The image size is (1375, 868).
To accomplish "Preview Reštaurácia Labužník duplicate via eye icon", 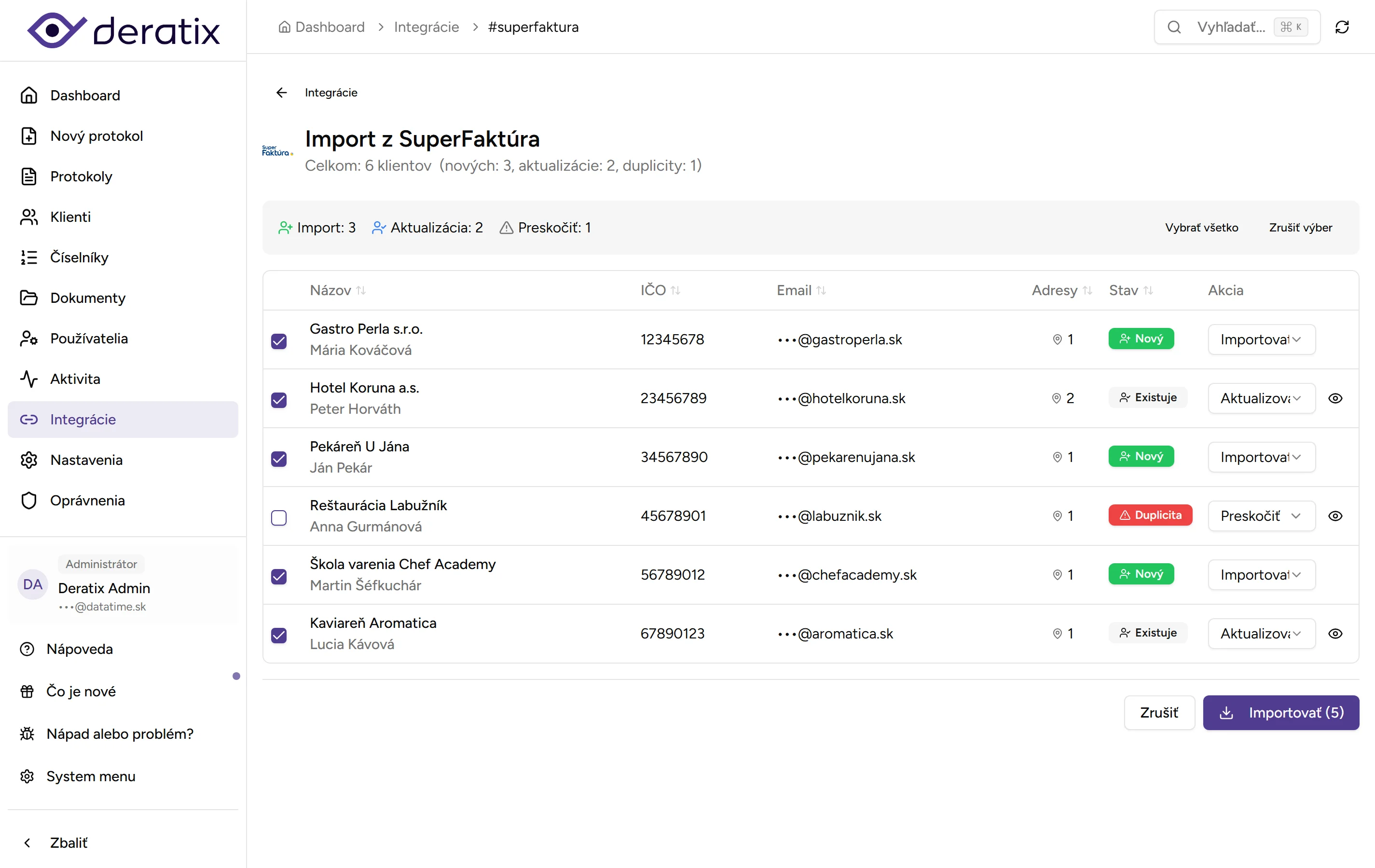I will click(x=1334, y=515).
